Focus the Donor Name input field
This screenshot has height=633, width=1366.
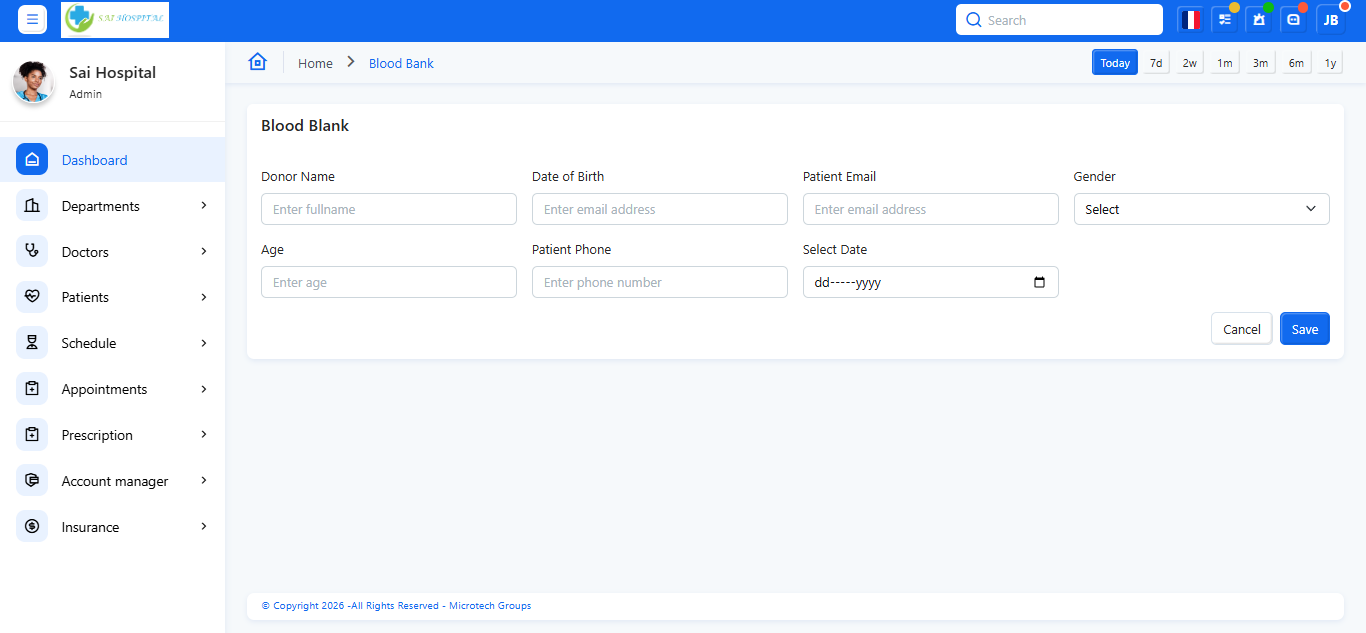click(388, 209)
